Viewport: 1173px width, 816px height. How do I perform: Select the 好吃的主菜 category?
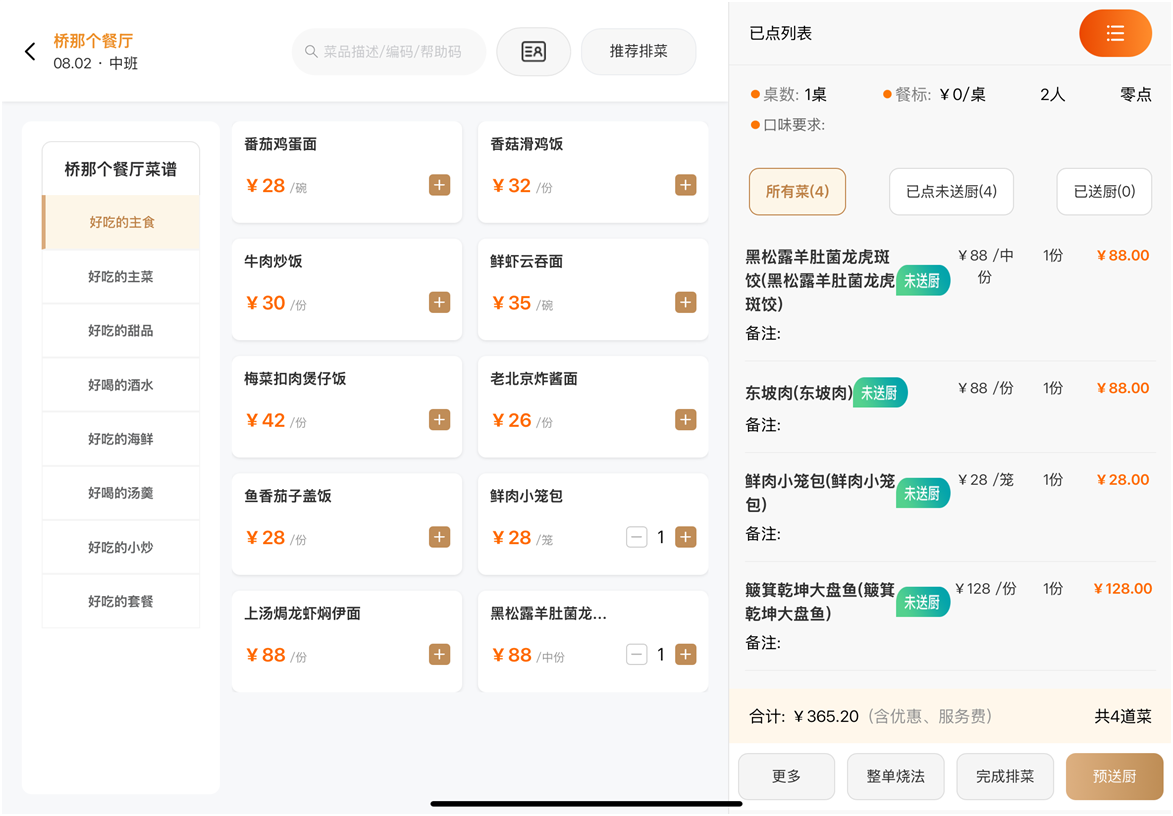click(121, 277)
